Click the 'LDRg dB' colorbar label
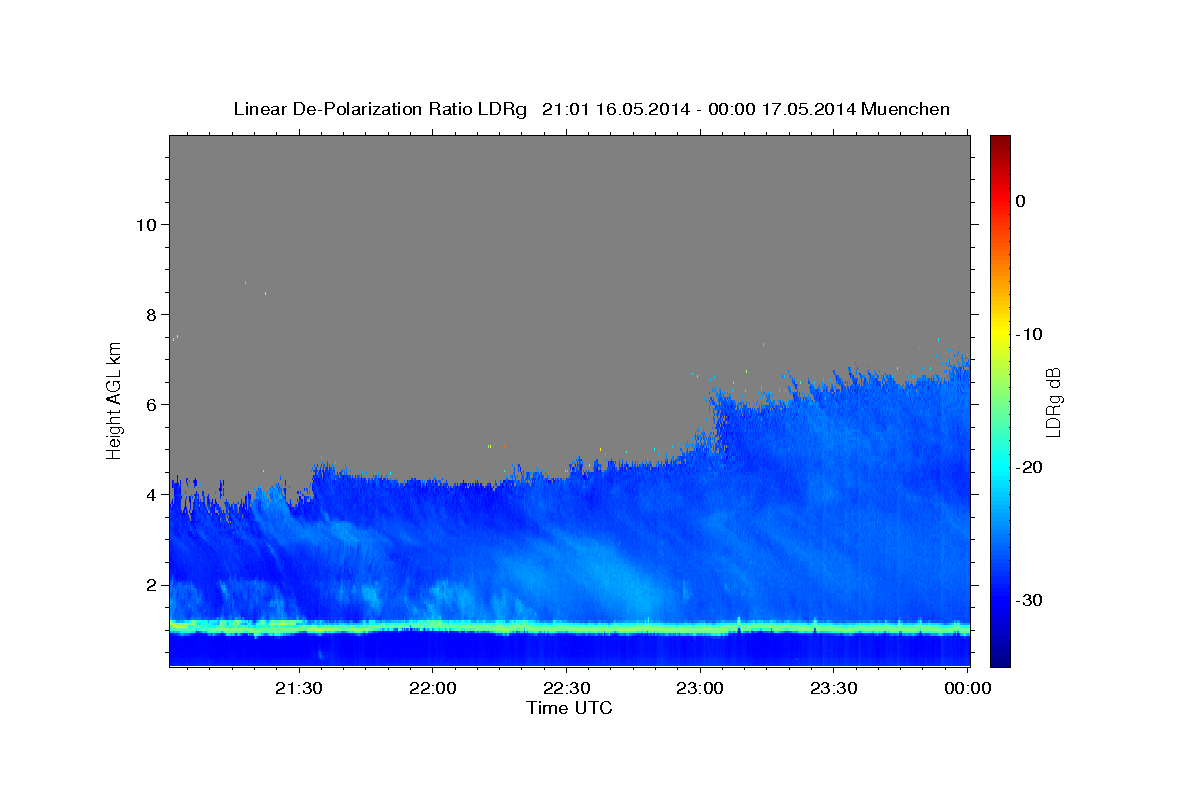The image size is (1200, 800). tap(1053, 402)
